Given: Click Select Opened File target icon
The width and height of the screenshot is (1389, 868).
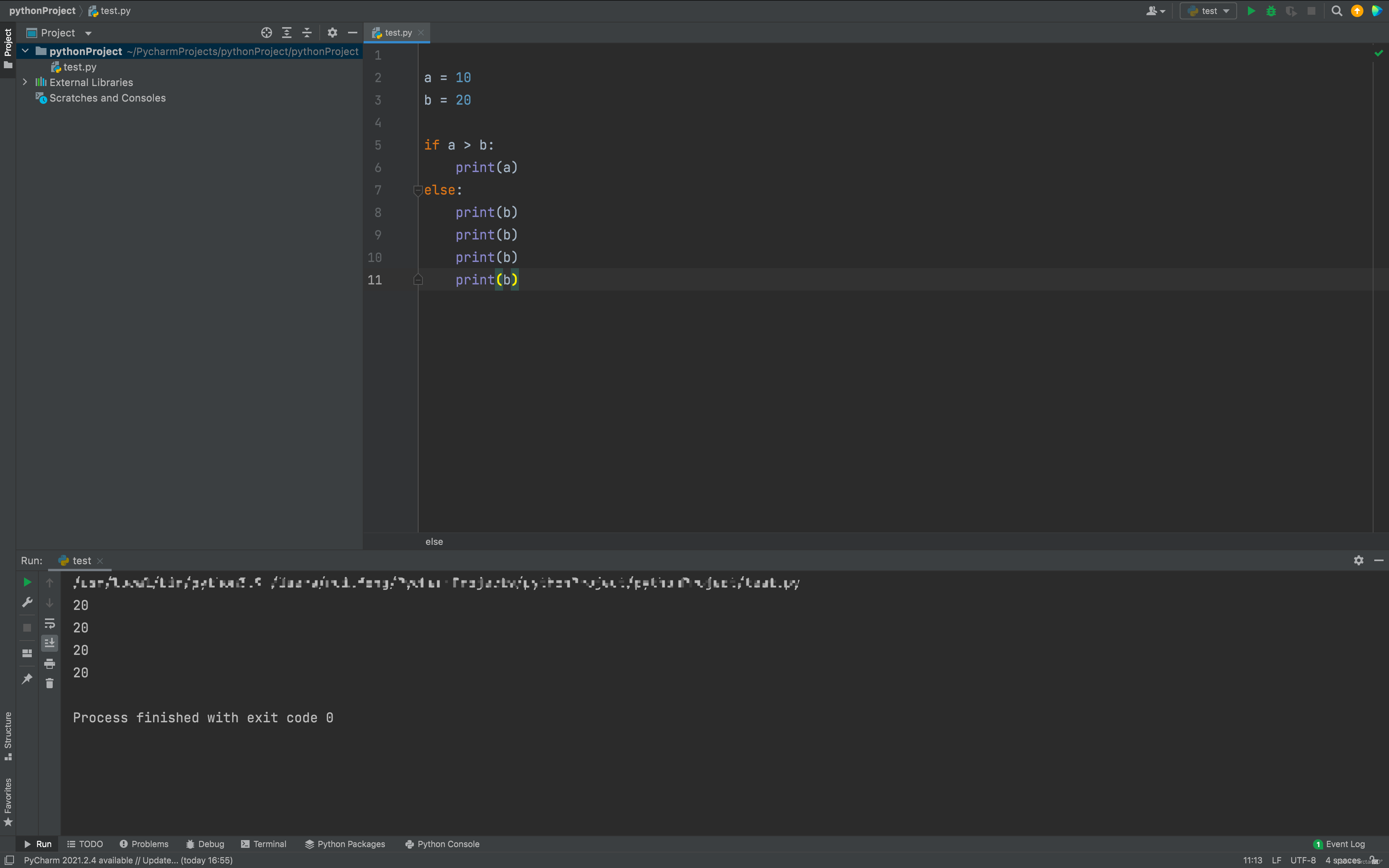Looking at the screenshot, I should [x=266, y=33].
